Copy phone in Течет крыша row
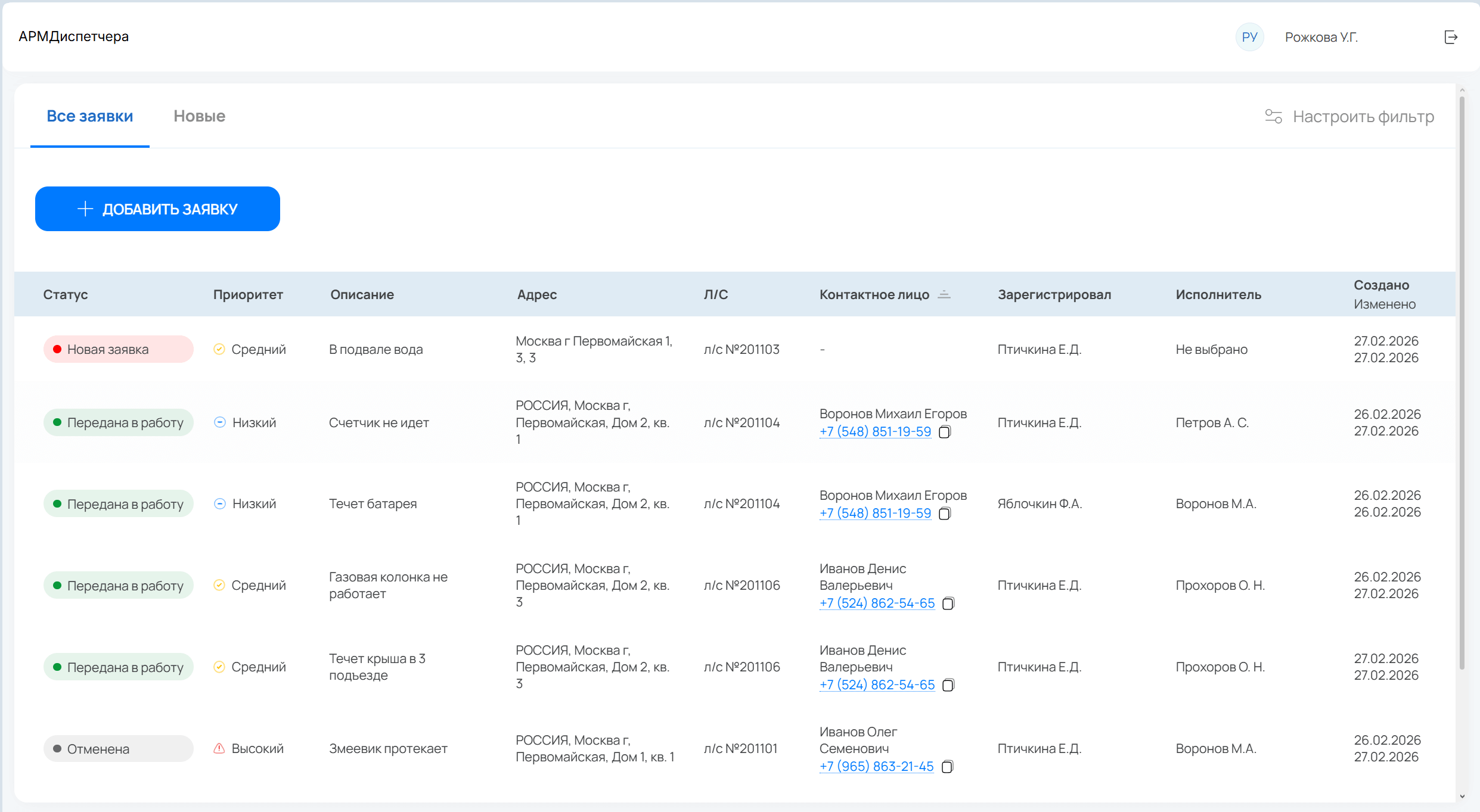Screen dimensions: 1480x812 (948, 685)
